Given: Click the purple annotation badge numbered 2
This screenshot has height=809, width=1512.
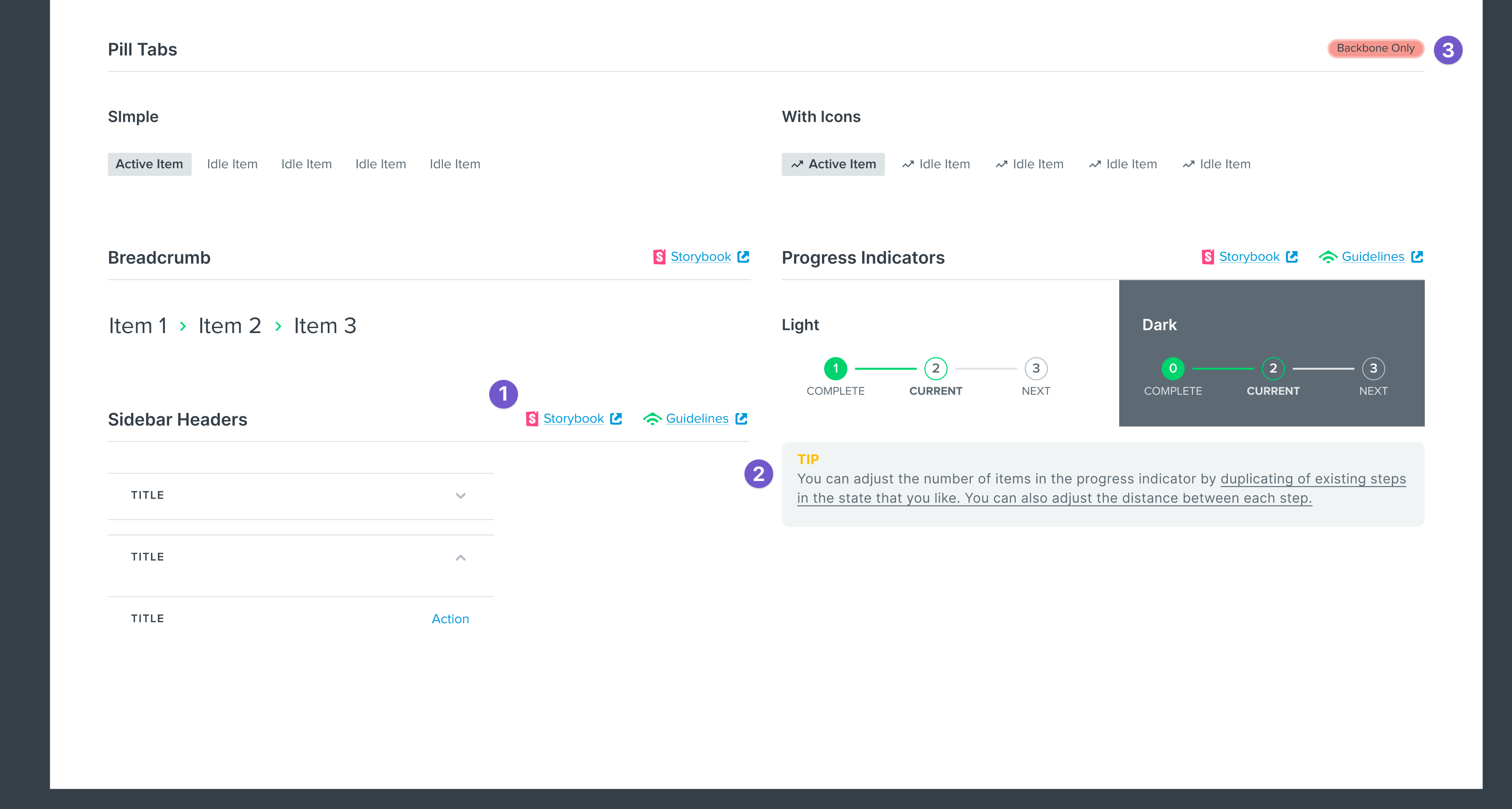Looking at the screenshot, I should pos(759,474).
